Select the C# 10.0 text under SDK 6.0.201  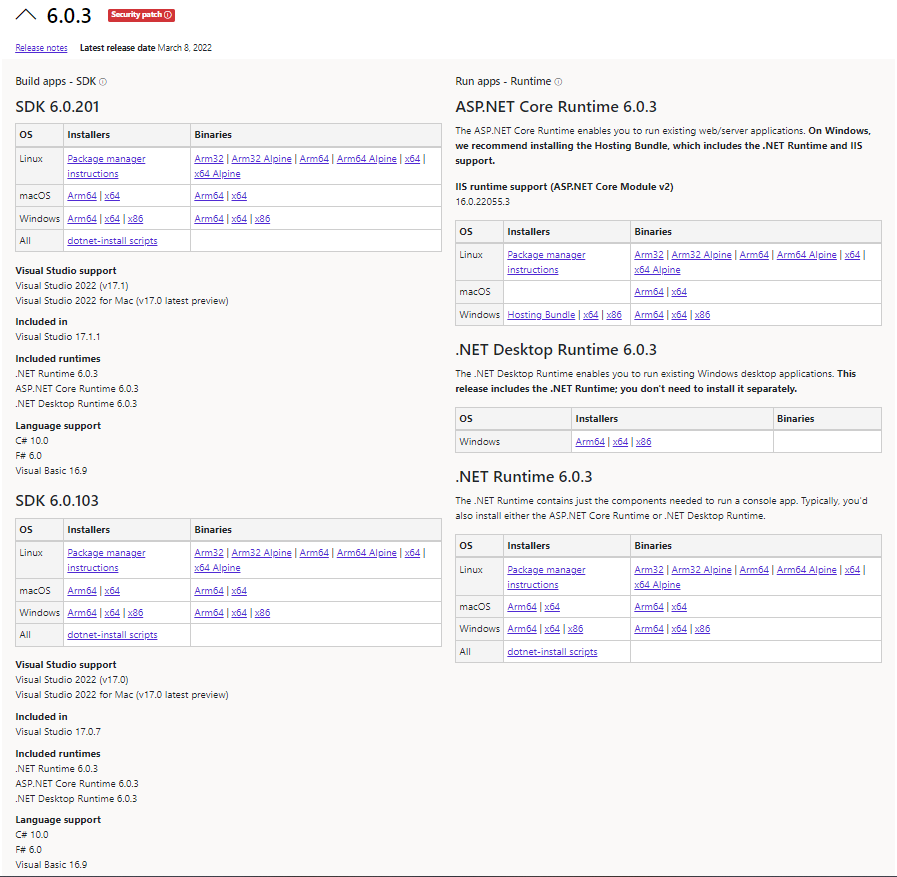coord(32,441)
